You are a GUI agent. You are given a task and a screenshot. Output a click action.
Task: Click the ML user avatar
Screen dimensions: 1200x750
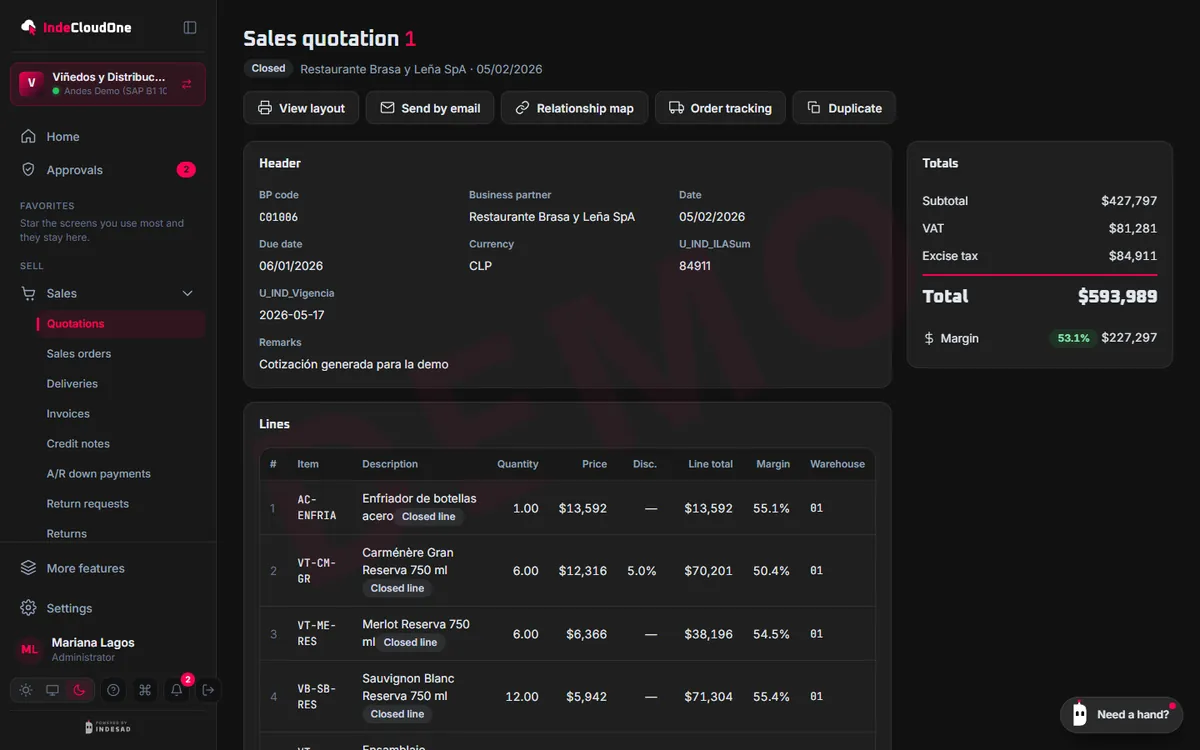tap(30, 649)
